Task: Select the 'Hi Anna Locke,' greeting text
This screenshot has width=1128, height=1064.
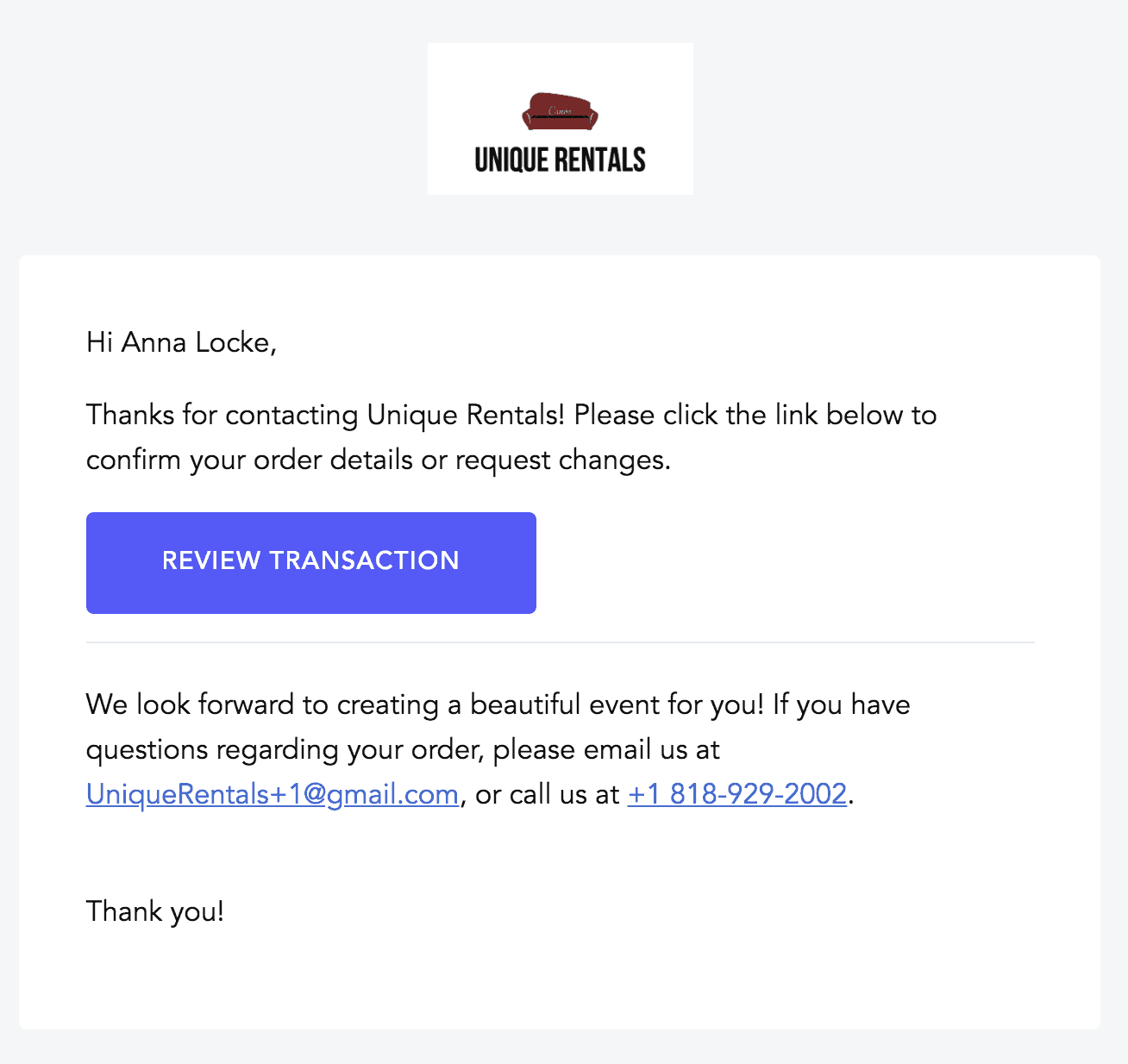Action: coord(181,342)
